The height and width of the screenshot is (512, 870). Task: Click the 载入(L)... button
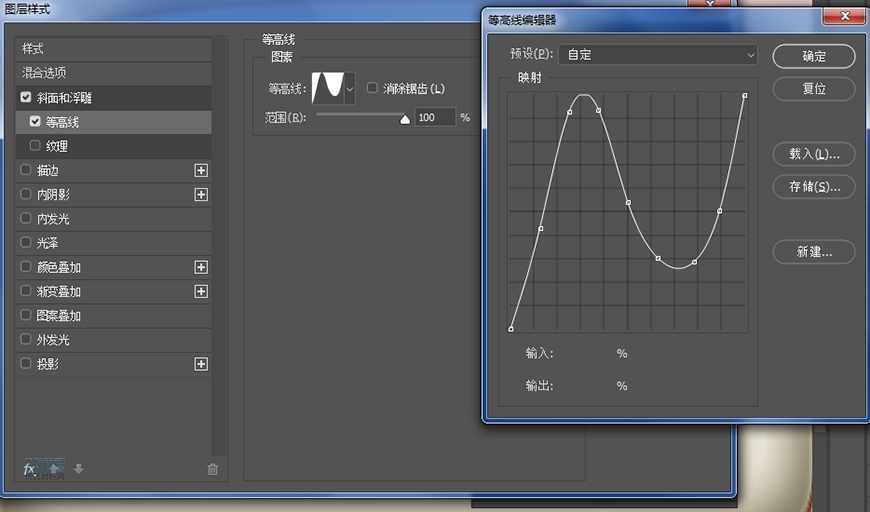814,154
